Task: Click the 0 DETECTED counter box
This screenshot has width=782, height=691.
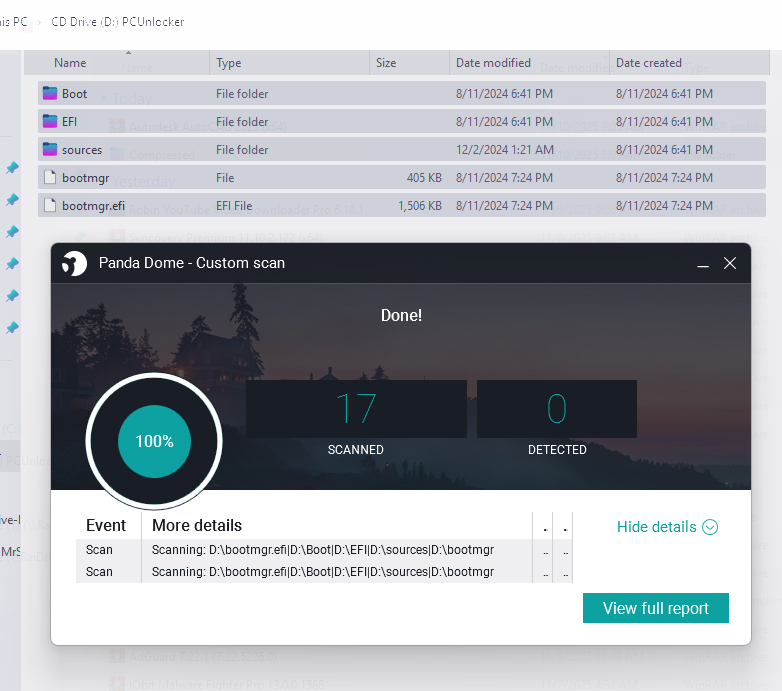Action: (x=557, y=409)
